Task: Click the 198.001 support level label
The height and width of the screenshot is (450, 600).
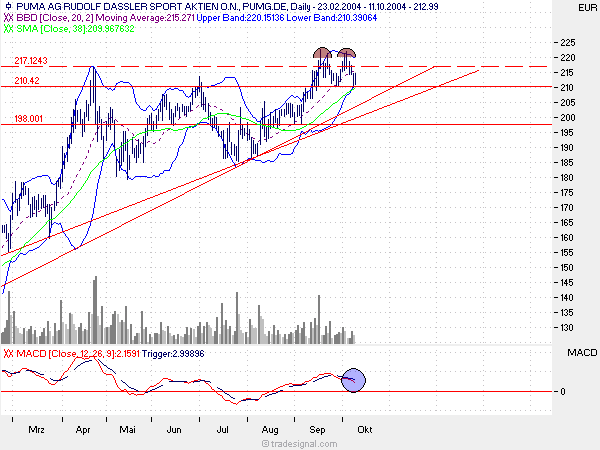Action: click(x=28, y=119)
